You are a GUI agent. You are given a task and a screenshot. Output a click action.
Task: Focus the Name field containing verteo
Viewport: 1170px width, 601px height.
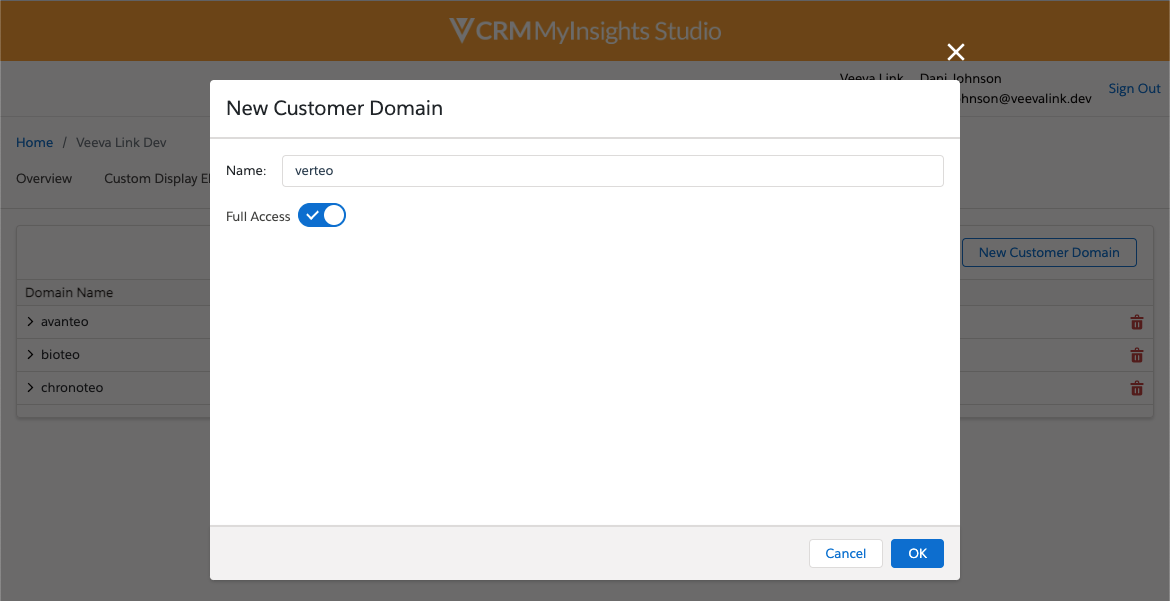point(612,171)
